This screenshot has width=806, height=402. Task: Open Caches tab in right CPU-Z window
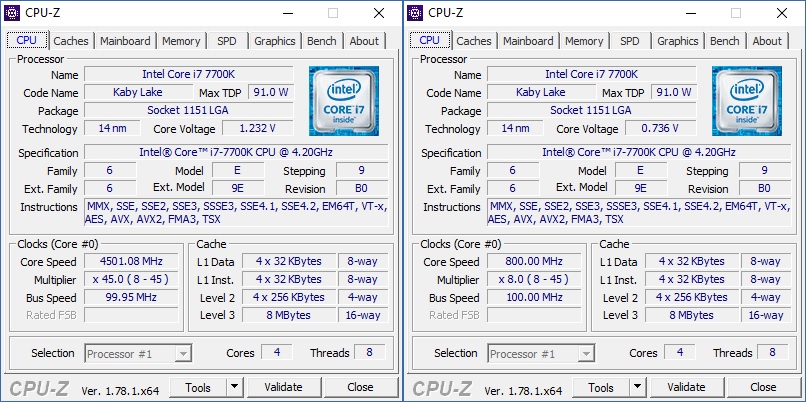point(474,41)
